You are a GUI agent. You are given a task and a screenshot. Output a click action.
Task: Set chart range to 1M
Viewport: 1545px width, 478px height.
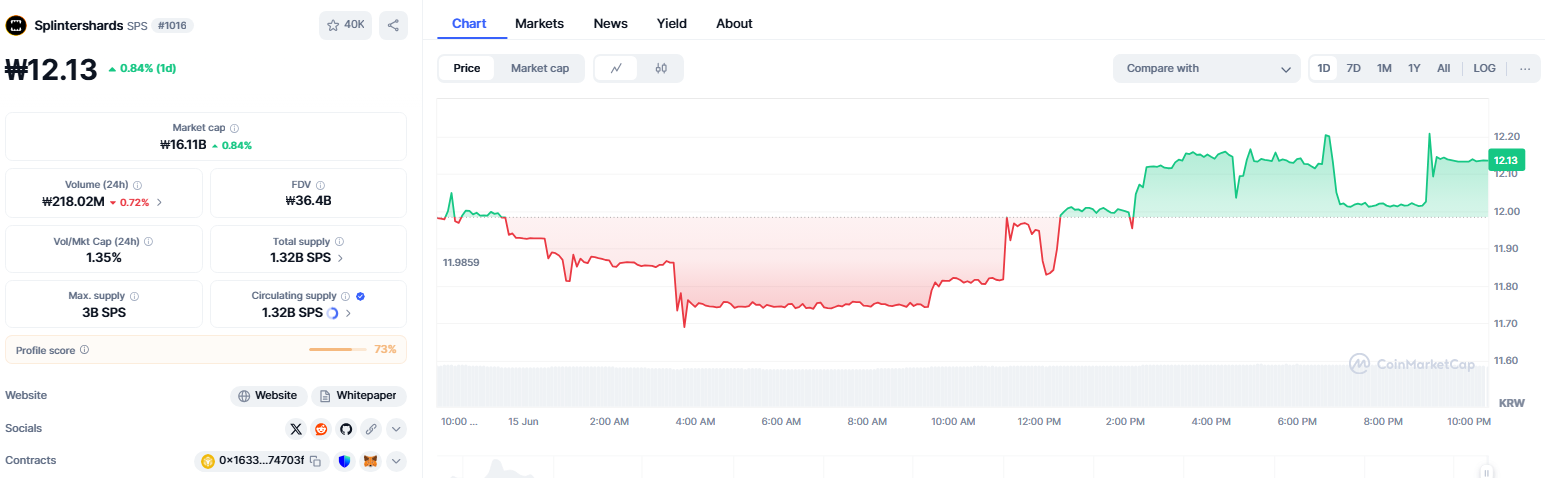1384,68
